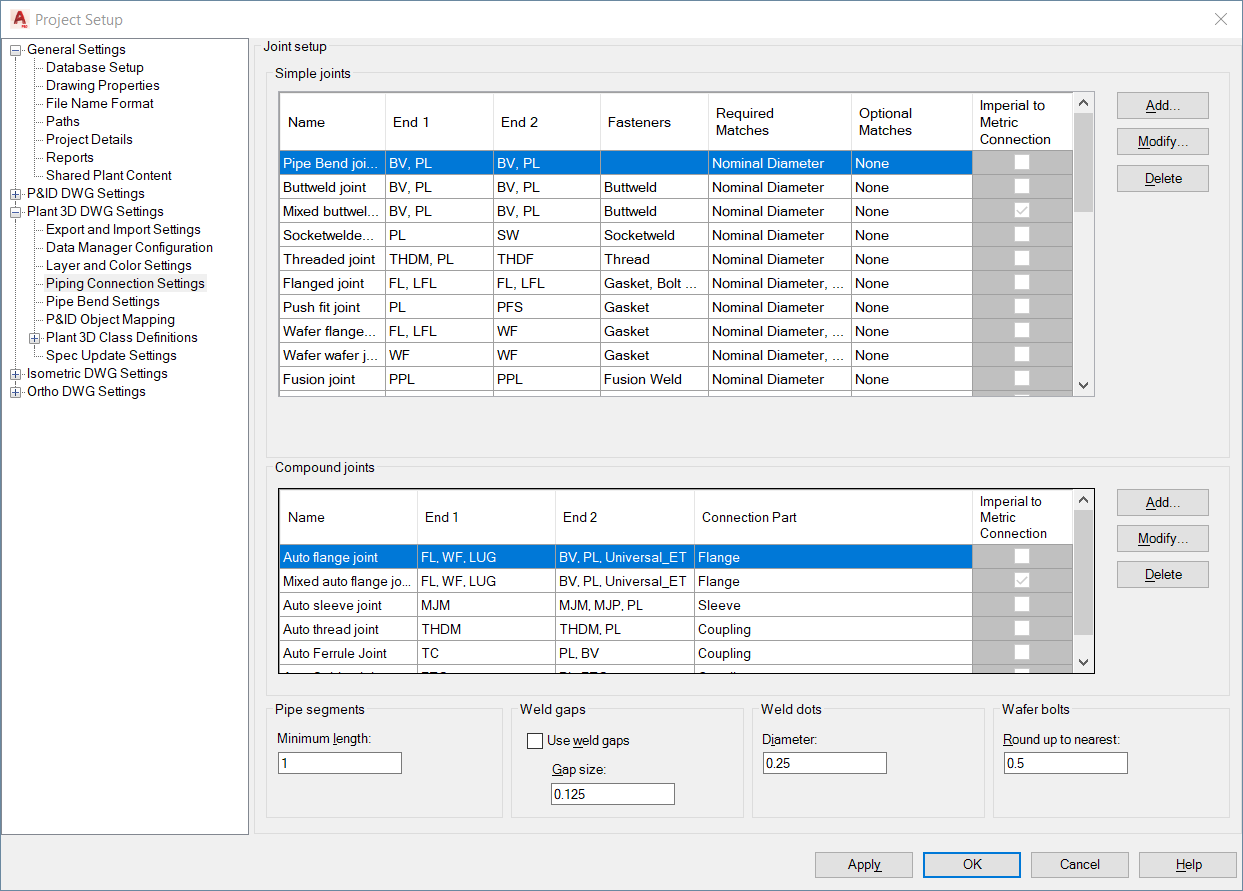The height and width of the screenshot is (891, 1243).
Task: Collapse the General Settings node
Action: point(15,49)
